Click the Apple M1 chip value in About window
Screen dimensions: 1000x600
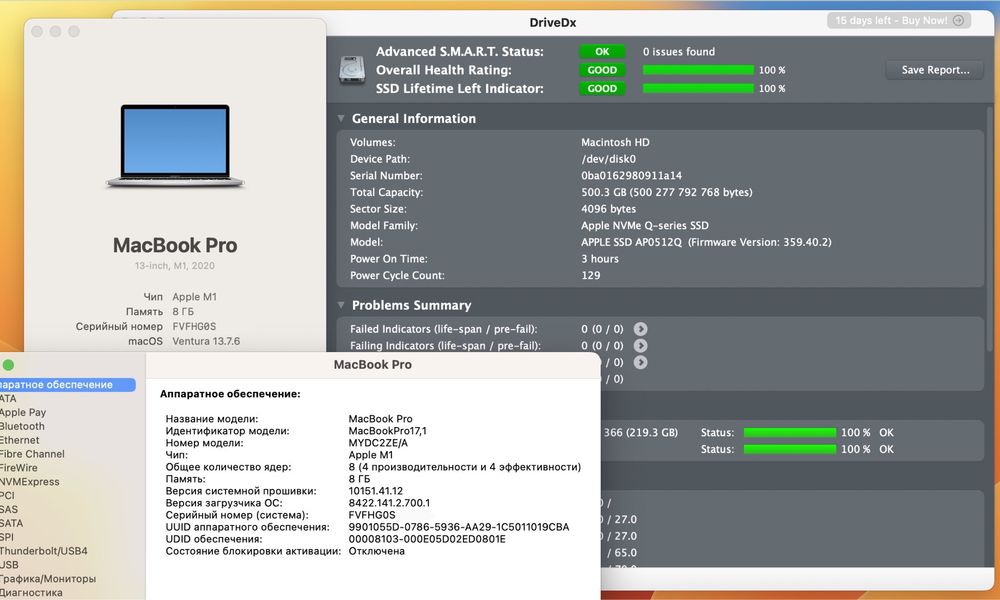tap(195, 297)
